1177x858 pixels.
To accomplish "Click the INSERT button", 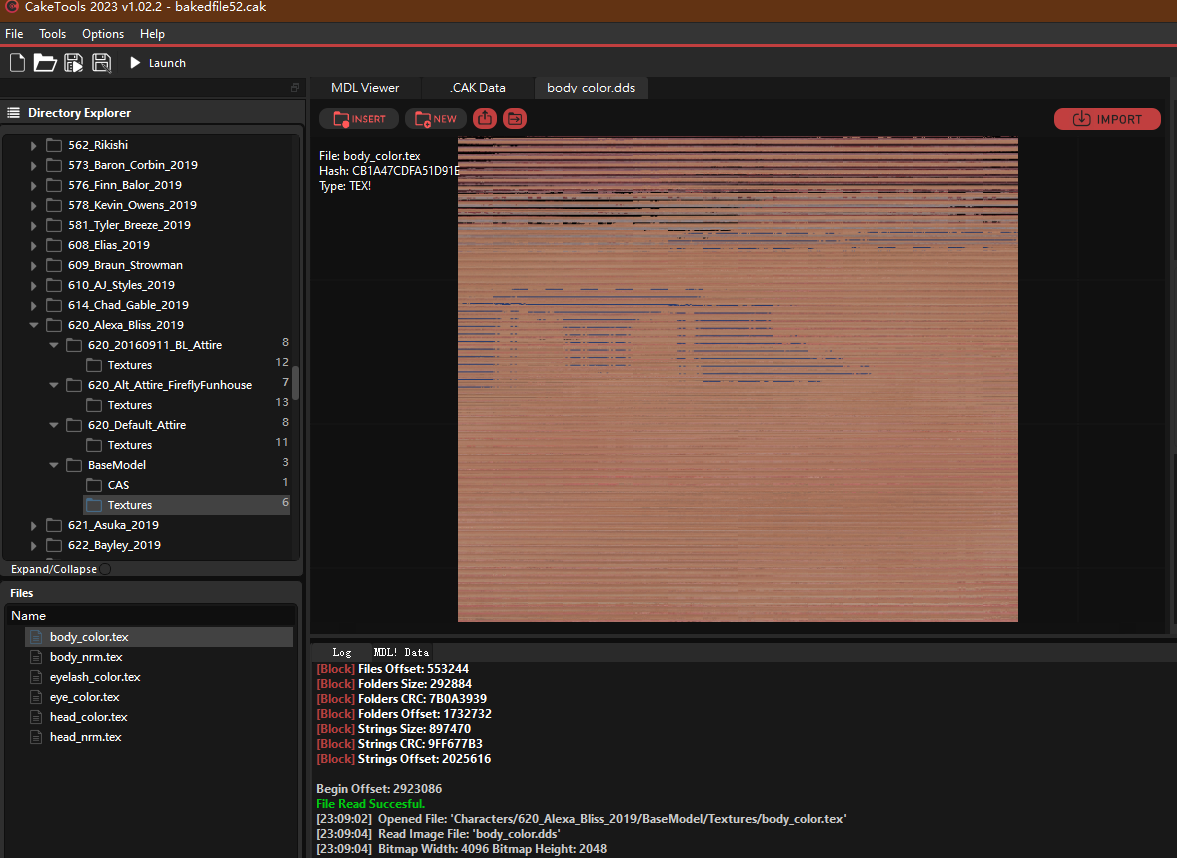I will 359,119.
